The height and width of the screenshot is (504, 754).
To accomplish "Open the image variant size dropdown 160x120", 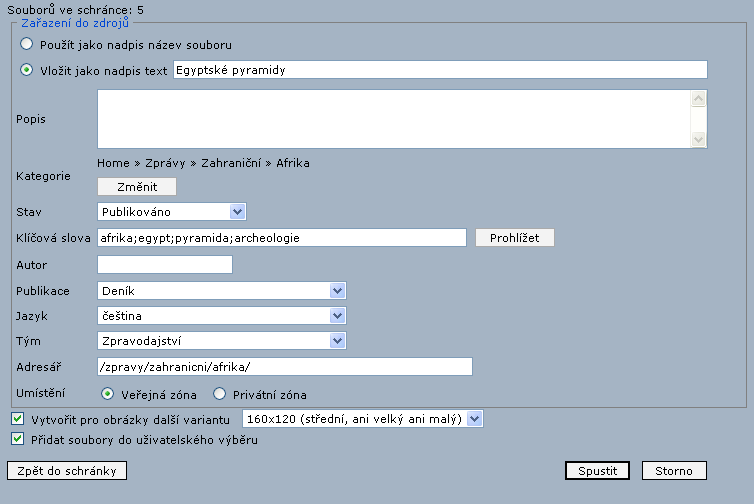I will coord(362,419).
